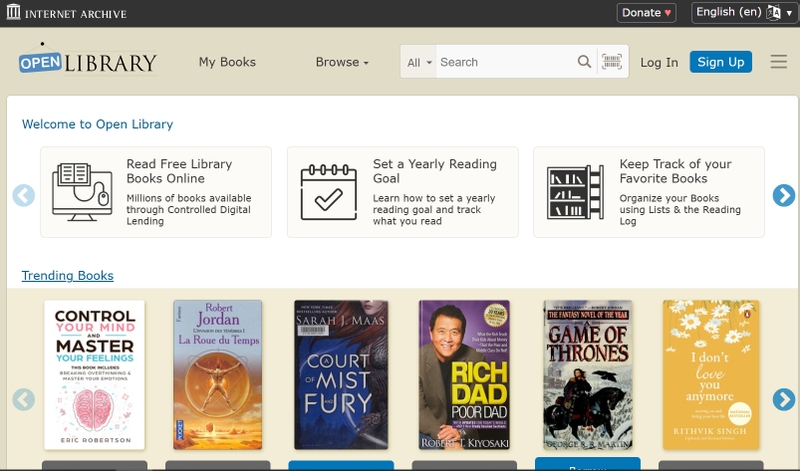This screenshot has width=800, height=471.
Task: Show next trending books with right arrow
Action: 784,400
